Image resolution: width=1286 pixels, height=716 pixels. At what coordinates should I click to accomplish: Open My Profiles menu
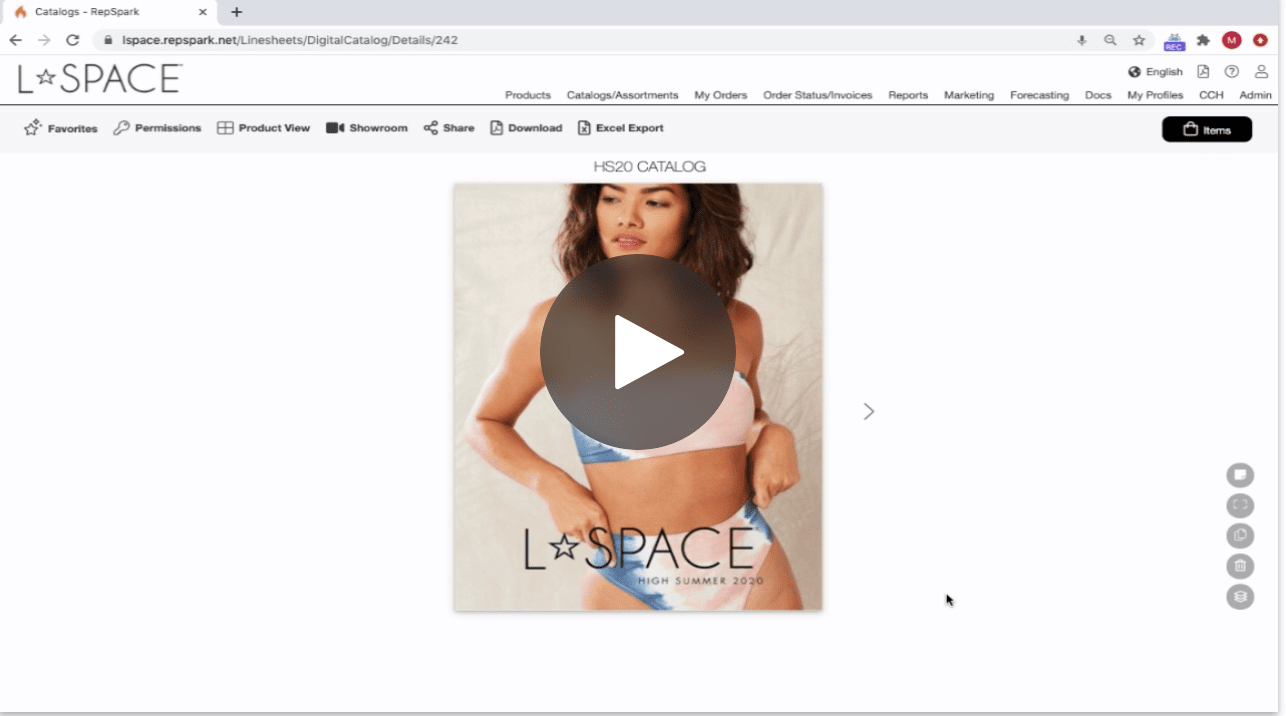1155,95
